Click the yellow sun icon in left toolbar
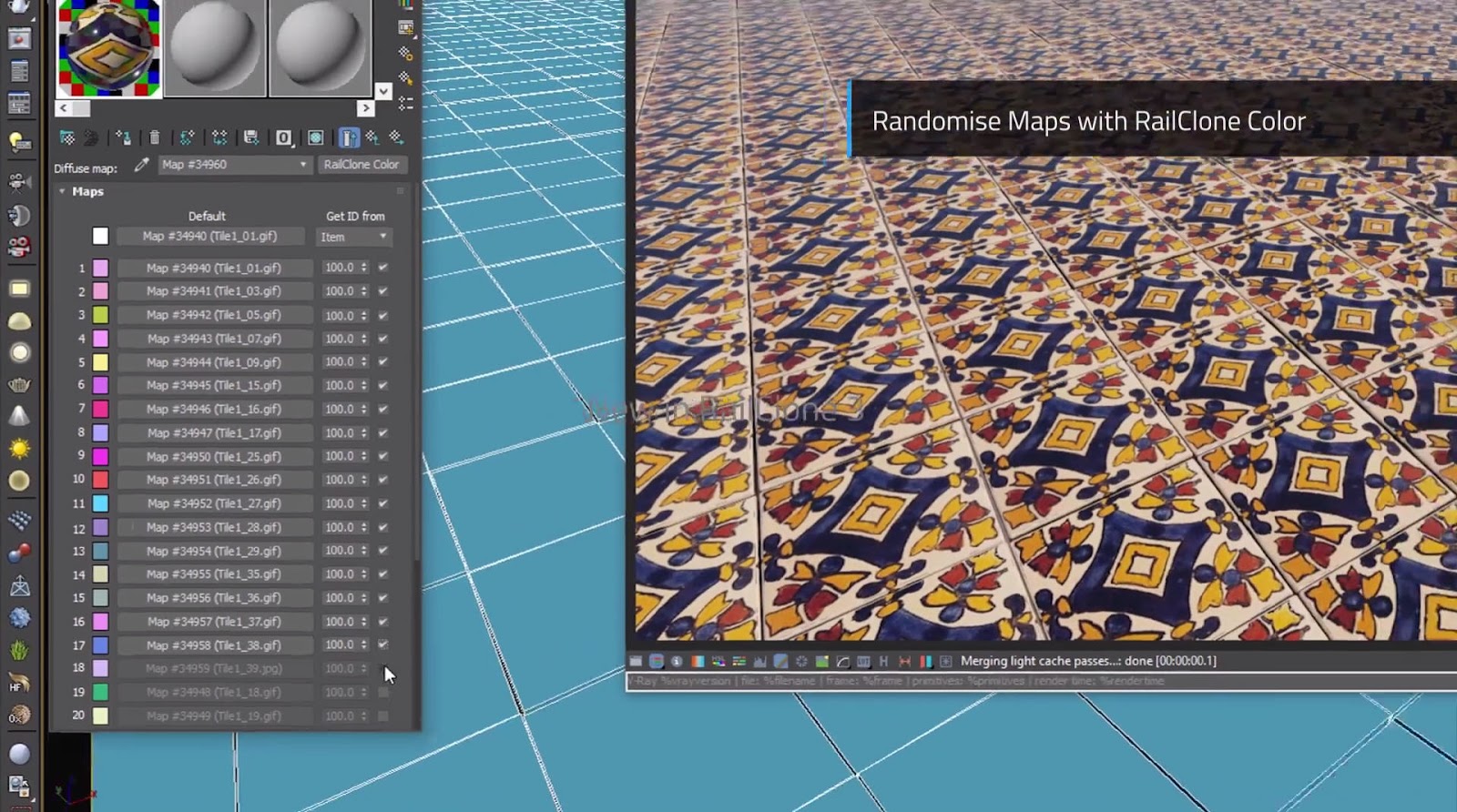1457x812 pixels. 19,449
